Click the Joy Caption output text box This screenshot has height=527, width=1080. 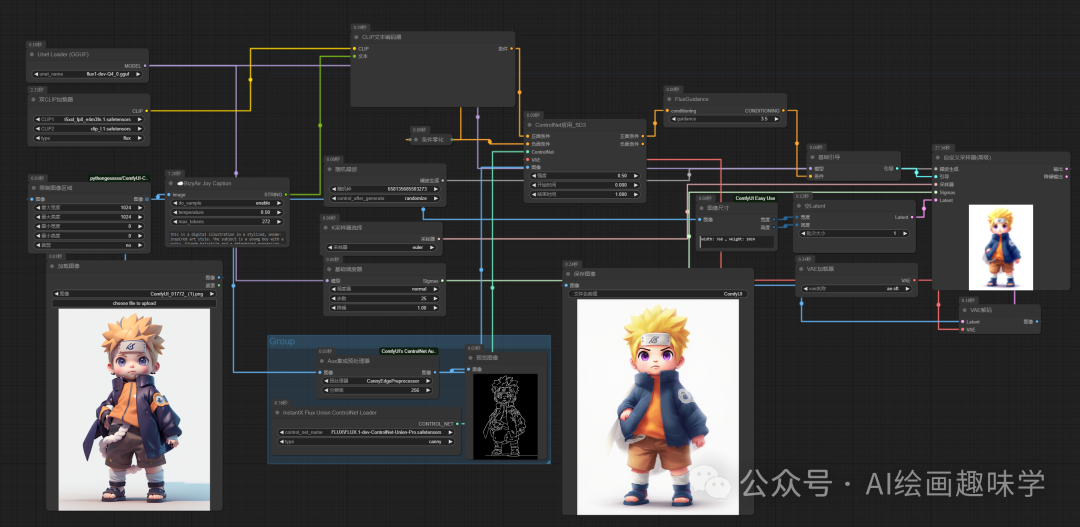[x=228, y=238]
